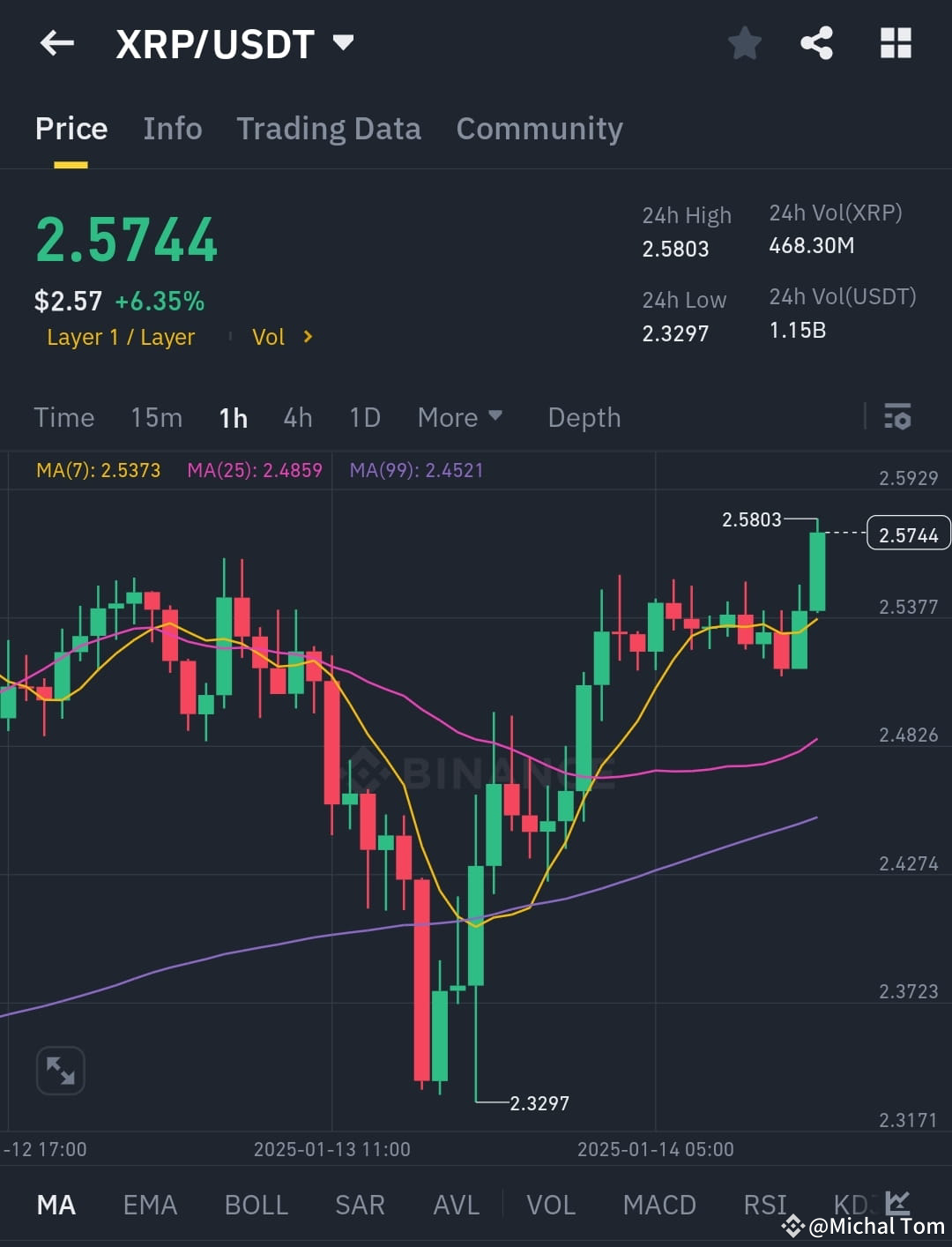This screenshot has width=952, height=1247.
Task: Select the MACD indicator button
Action: tap(658, 1204)
